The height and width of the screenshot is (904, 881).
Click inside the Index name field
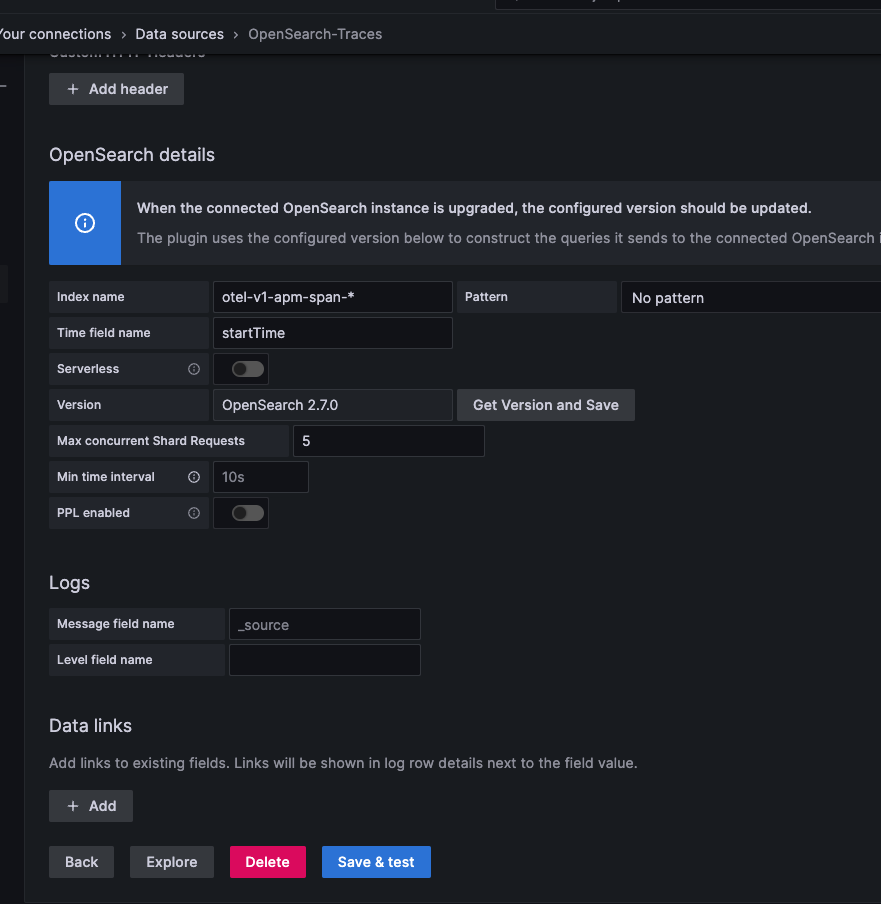tap(332, 297)
